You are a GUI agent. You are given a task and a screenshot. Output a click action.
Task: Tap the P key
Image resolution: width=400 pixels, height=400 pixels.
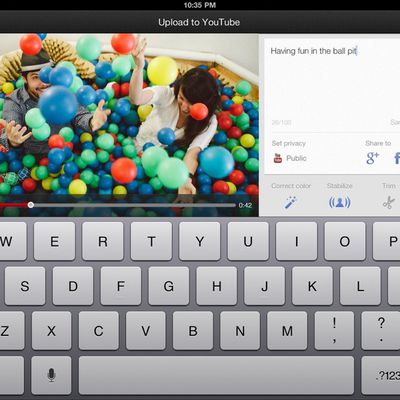387,241
